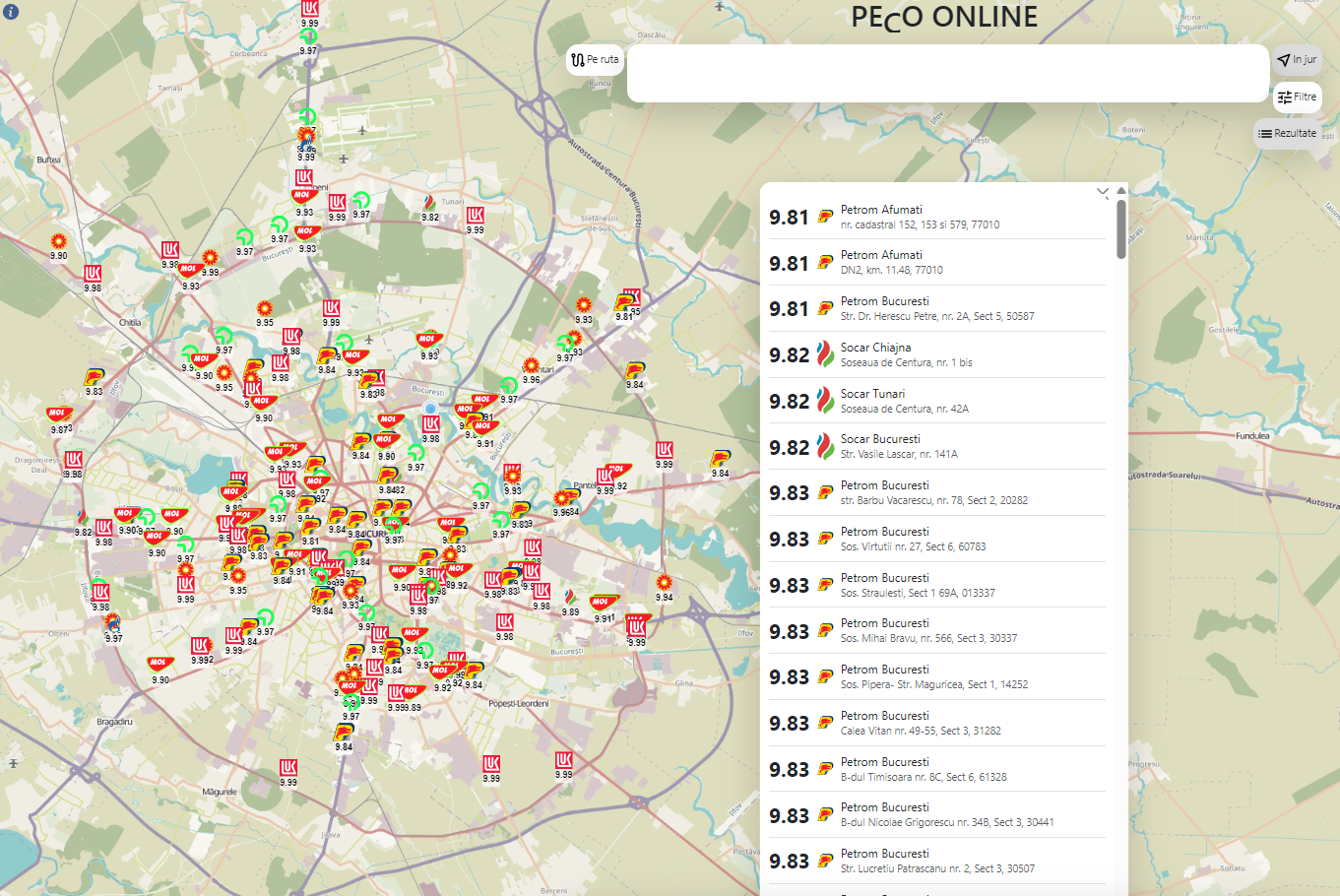The image size is (1340, 896).
Task: Click the Socar logo beside Socar Chiajna in the list
Action: pyautogui.click(x=826, y=355)
